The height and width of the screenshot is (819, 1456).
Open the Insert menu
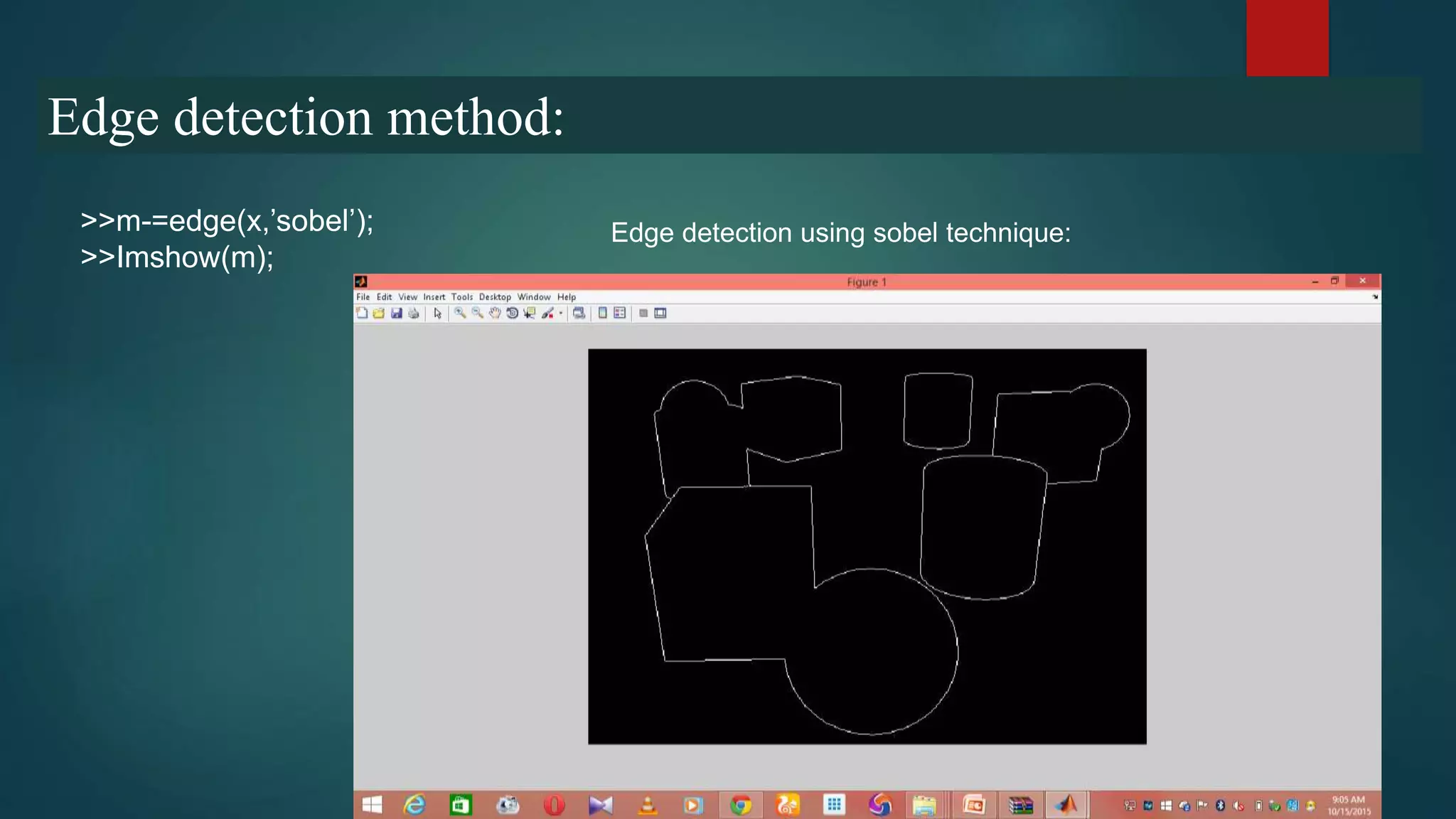point(434,297)
